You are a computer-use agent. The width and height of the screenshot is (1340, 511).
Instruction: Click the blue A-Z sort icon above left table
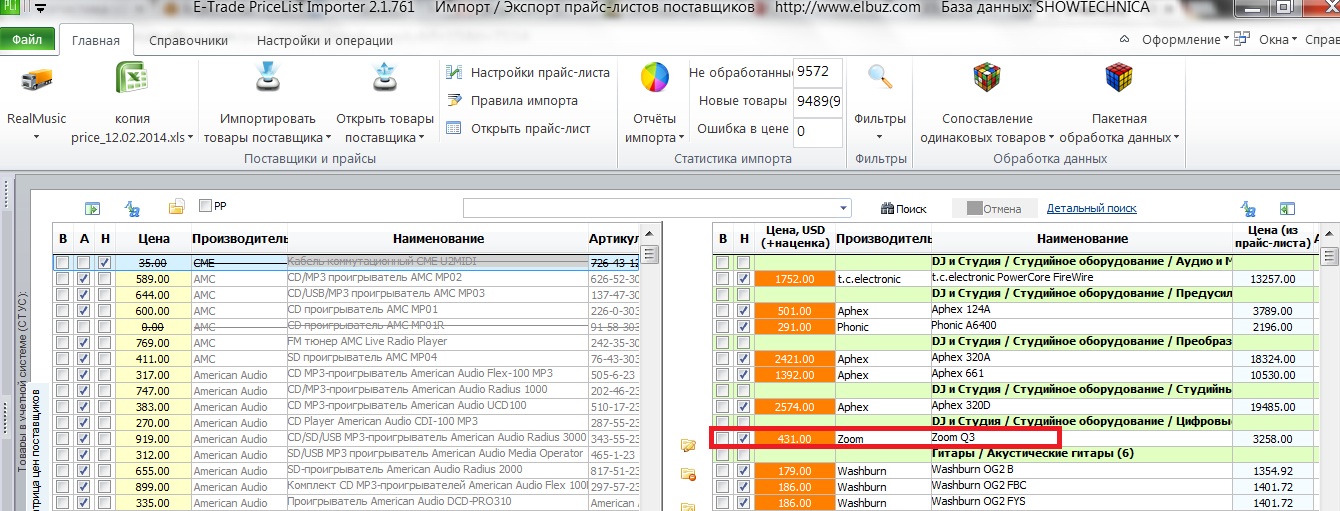pyautogui.click(x=131, y=208)
